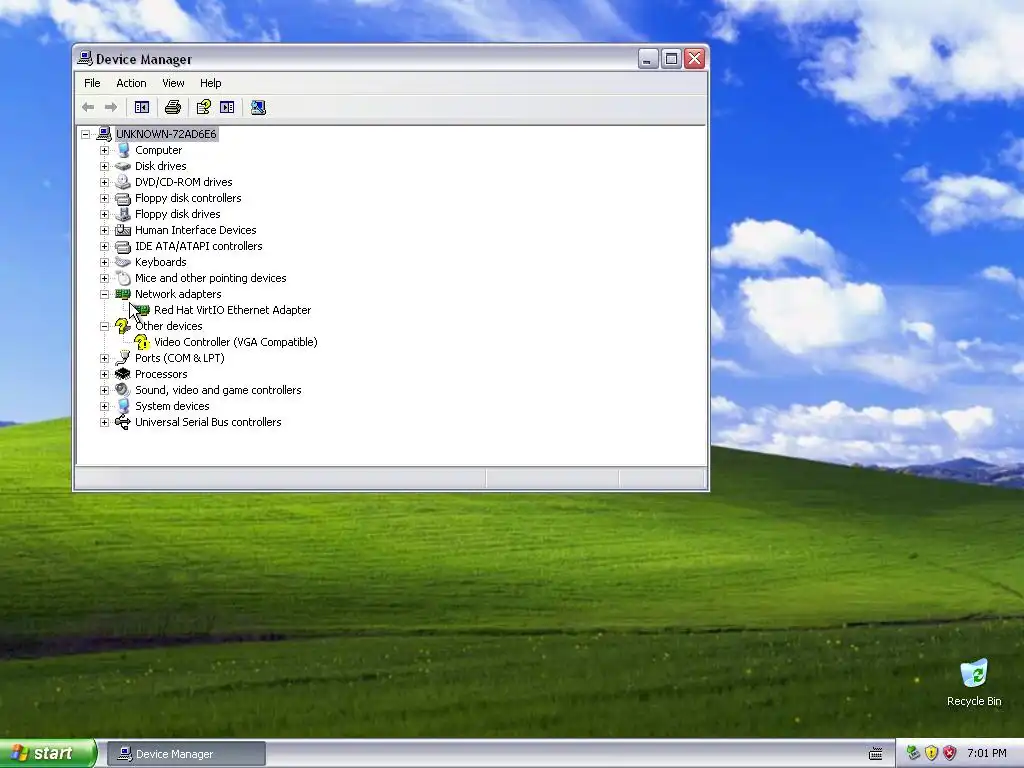Click the red shield alert tray icon
The width and height of the screenshot is (1024, 768).
[x=950, y=753]
